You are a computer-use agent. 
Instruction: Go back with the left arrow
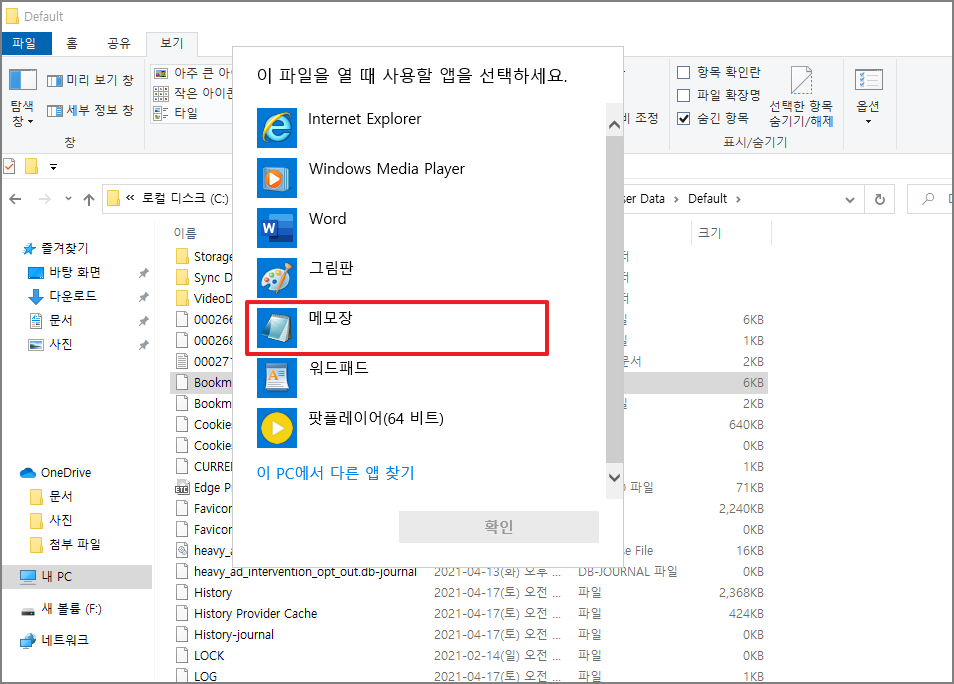coord(15,199)
